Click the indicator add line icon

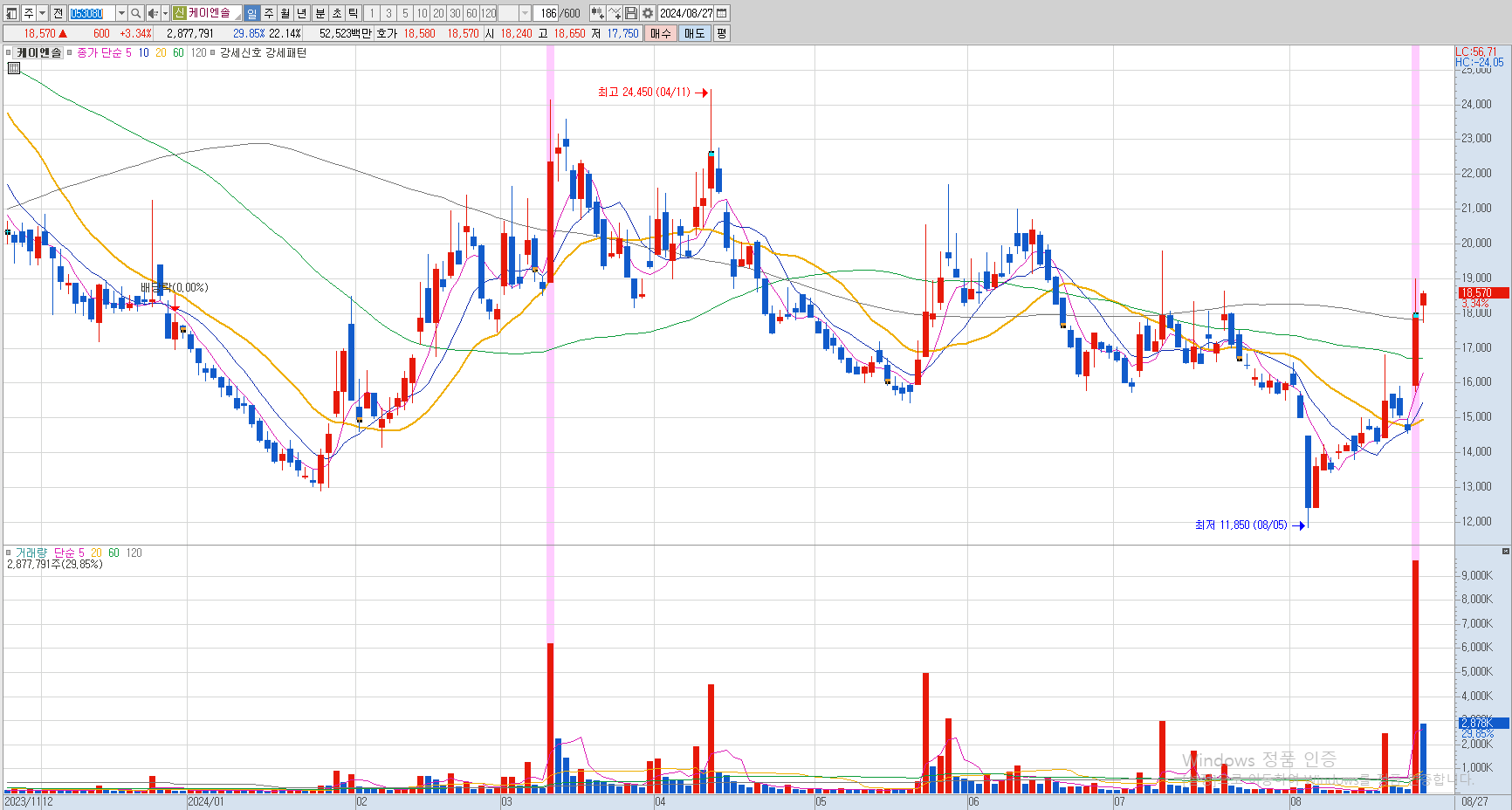click(x=615, y=13)
